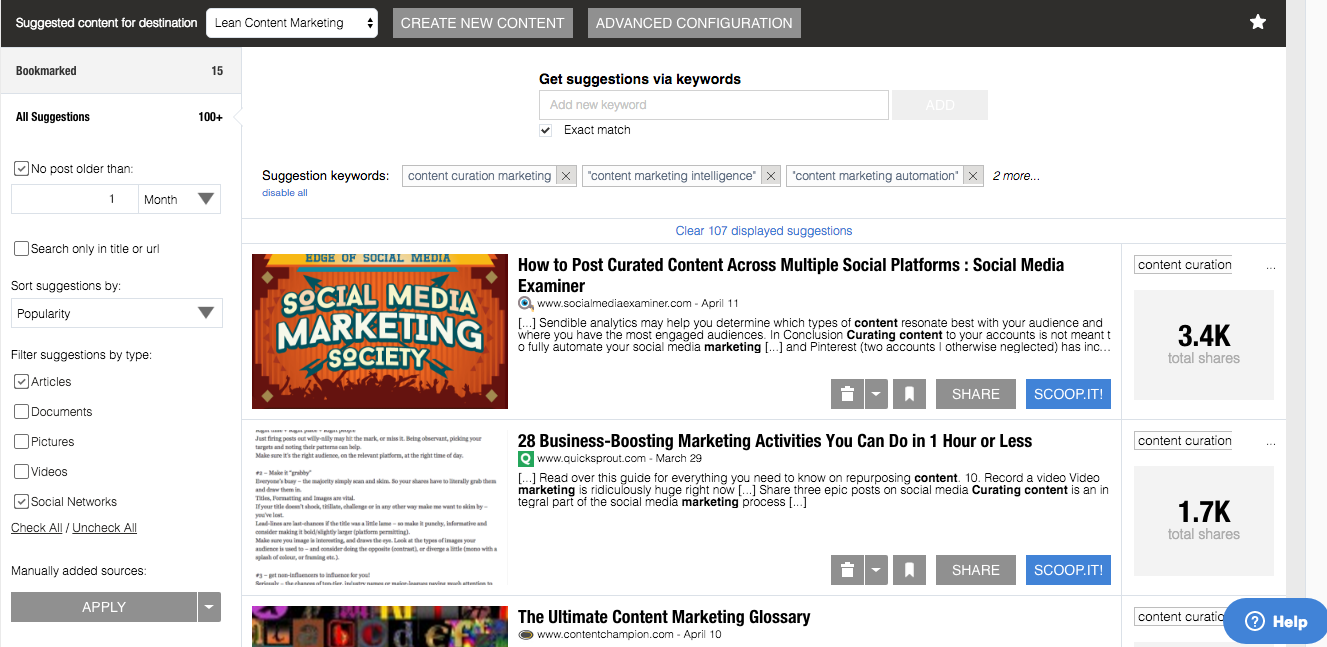Uncheck the Articles type filter
Viewport: 1327px width, 647px height.
pyautogui.click(x=21, y=381)
